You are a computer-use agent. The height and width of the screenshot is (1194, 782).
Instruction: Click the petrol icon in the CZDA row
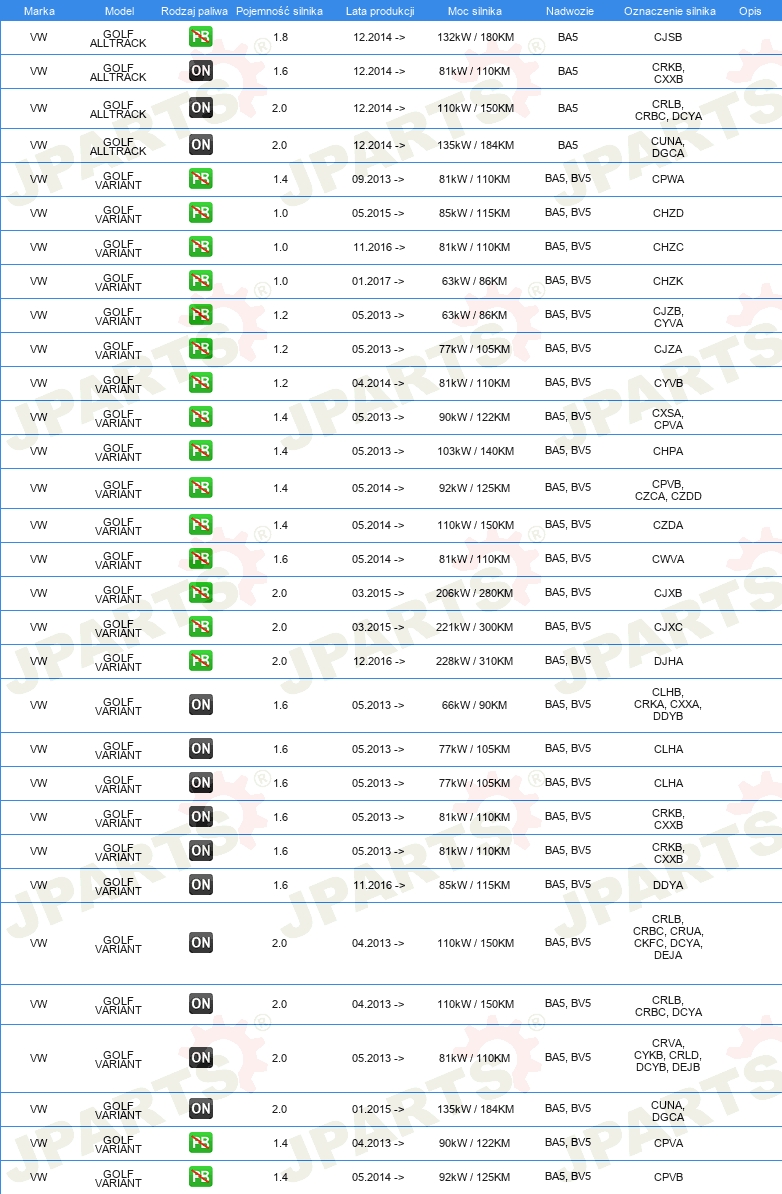tap(201, 525)
